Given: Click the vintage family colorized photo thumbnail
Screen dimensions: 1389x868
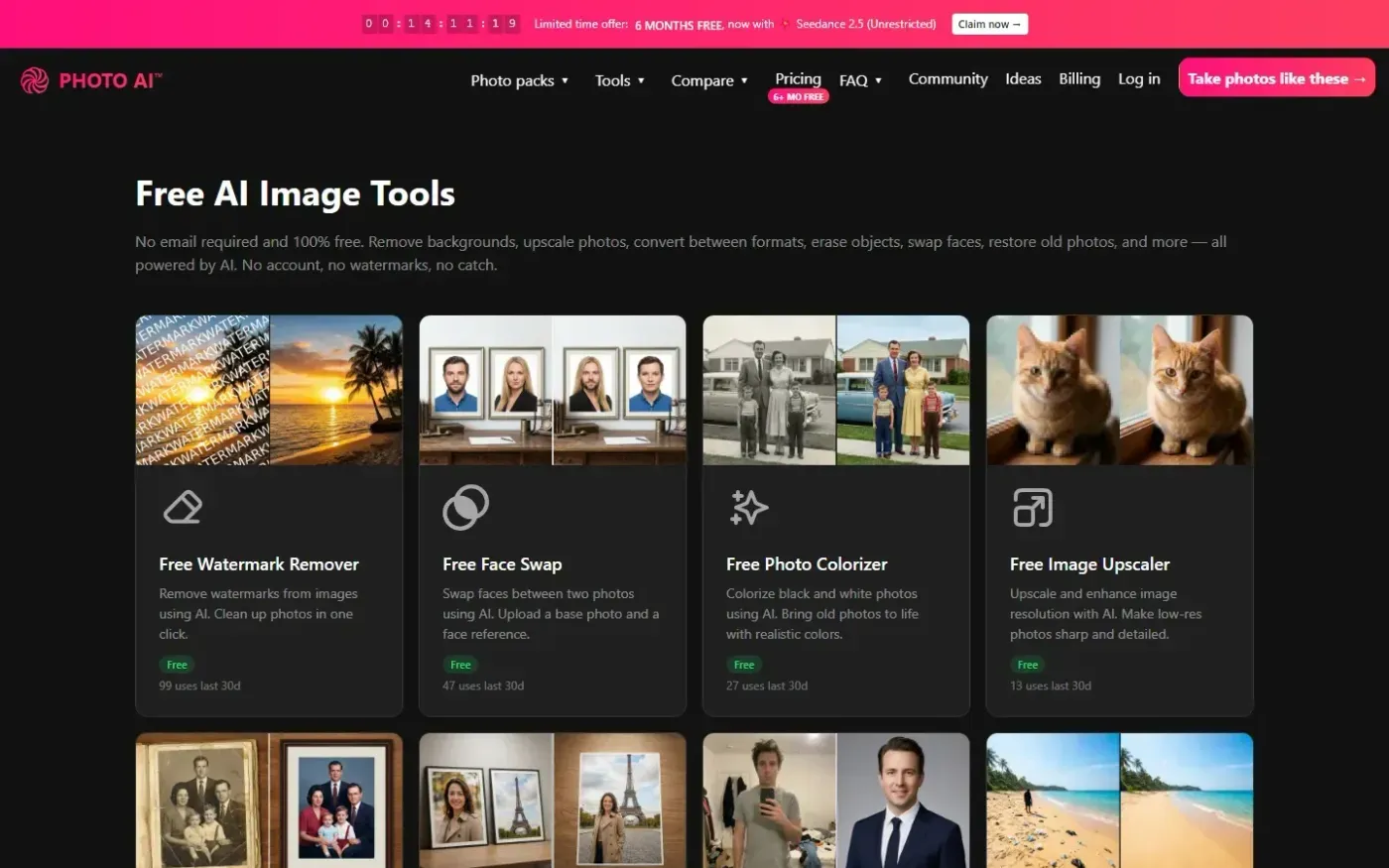Looking at the screenshot, I should [836, 390].
